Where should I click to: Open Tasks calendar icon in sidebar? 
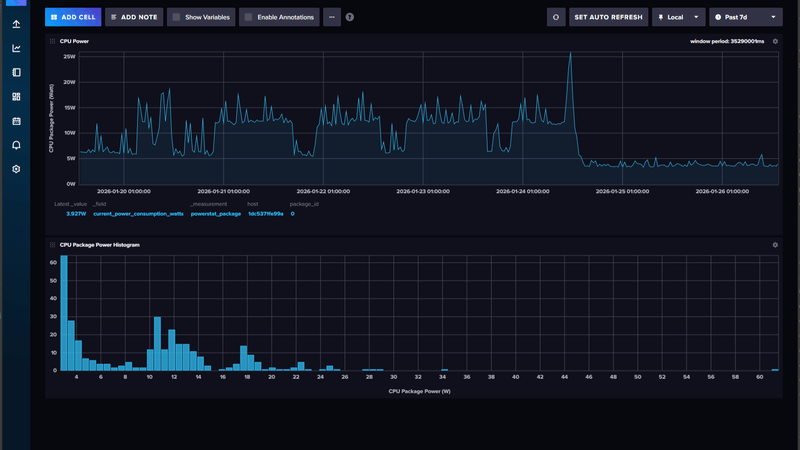click(x=16, y=121)
